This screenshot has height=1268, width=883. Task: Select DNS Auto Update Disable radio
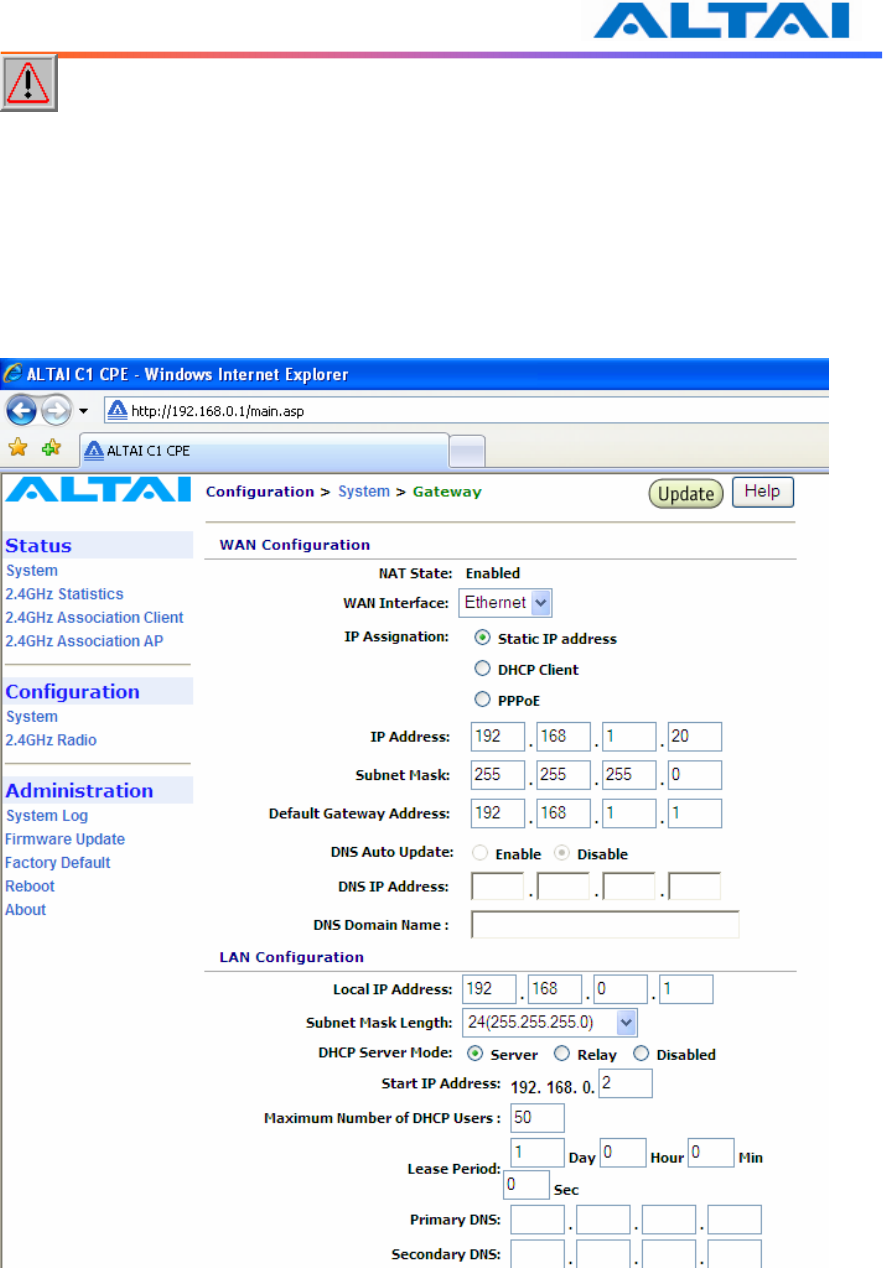pyautogui.click(x=562, y=854)
